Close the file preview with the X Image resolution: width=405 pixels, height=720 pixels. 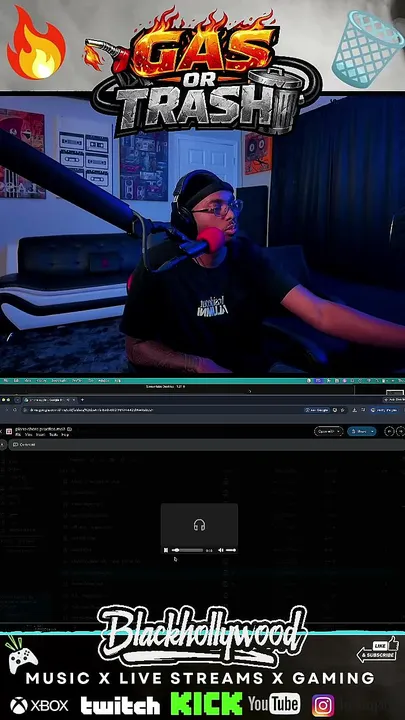[x=1, y=431]
